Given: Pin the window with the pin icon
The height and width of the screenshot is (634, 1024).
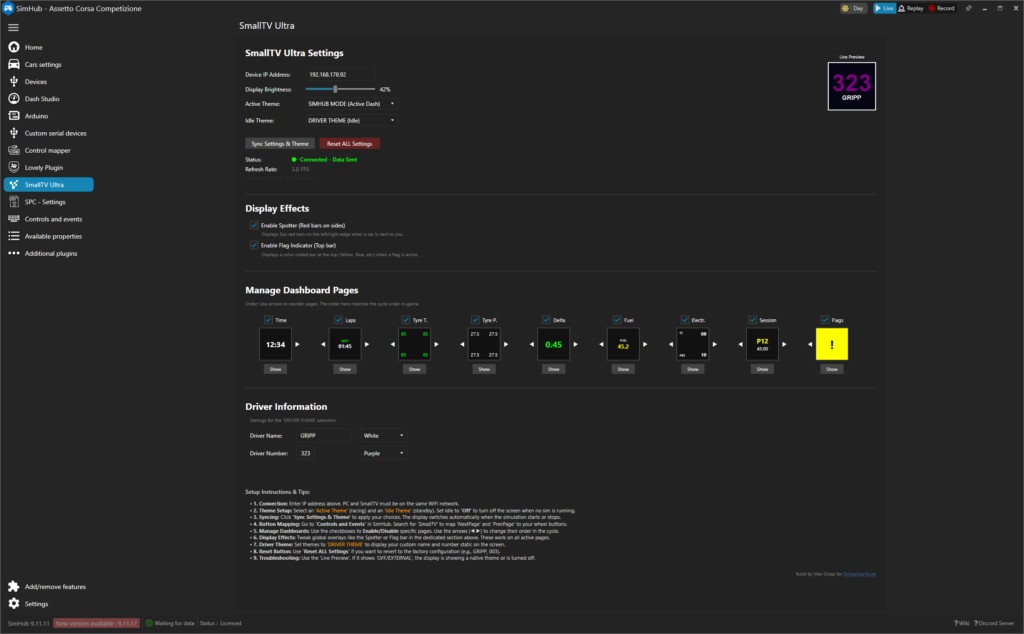Looking at the screenshot, I should pyautogui.click(x=968, y=8).
